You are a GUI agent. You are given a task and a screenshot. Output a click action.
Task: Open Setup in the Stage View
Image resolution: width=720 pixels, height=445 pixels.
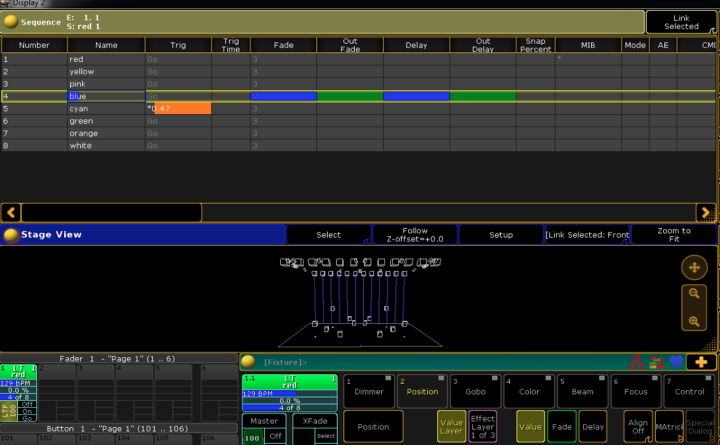click(x=501, y=235)
